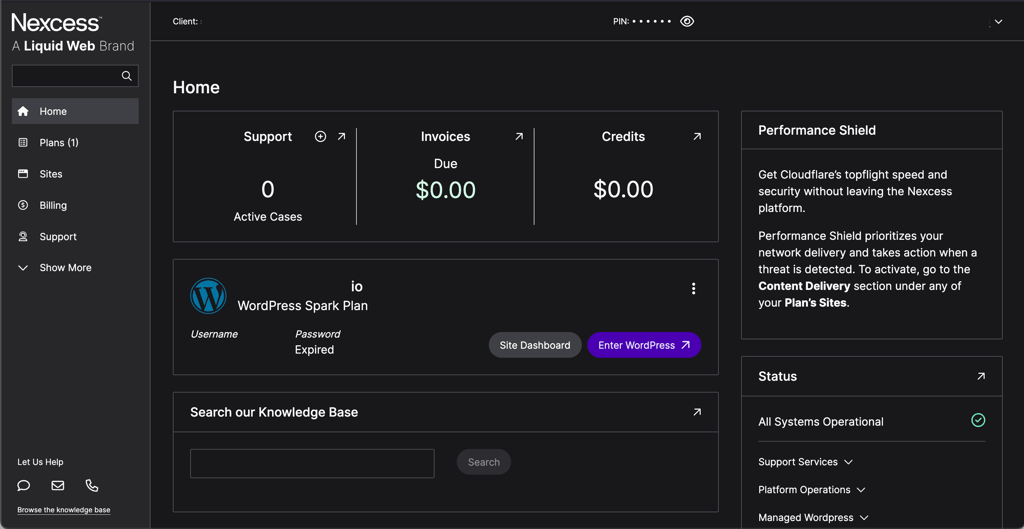The width and height of the screenshot is (1024, 529).
Task: Go to Home in sidebar menu
Action: click(75, 111)
